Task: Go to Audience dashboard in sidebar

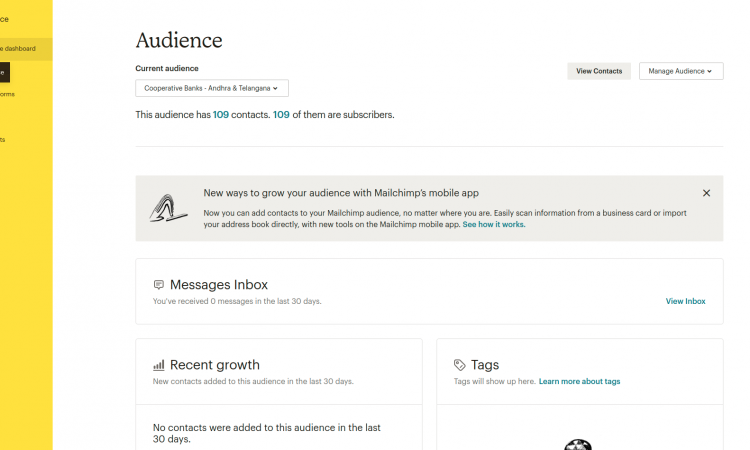Action: [18, 49]
